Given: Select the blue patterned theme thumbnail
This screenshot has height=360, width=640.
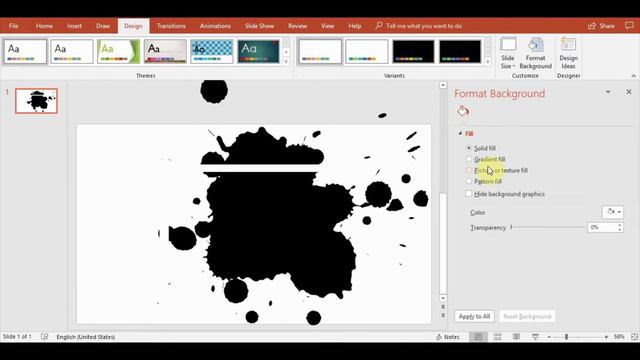Looking at the screenshot, I should (x=211, y=51).
